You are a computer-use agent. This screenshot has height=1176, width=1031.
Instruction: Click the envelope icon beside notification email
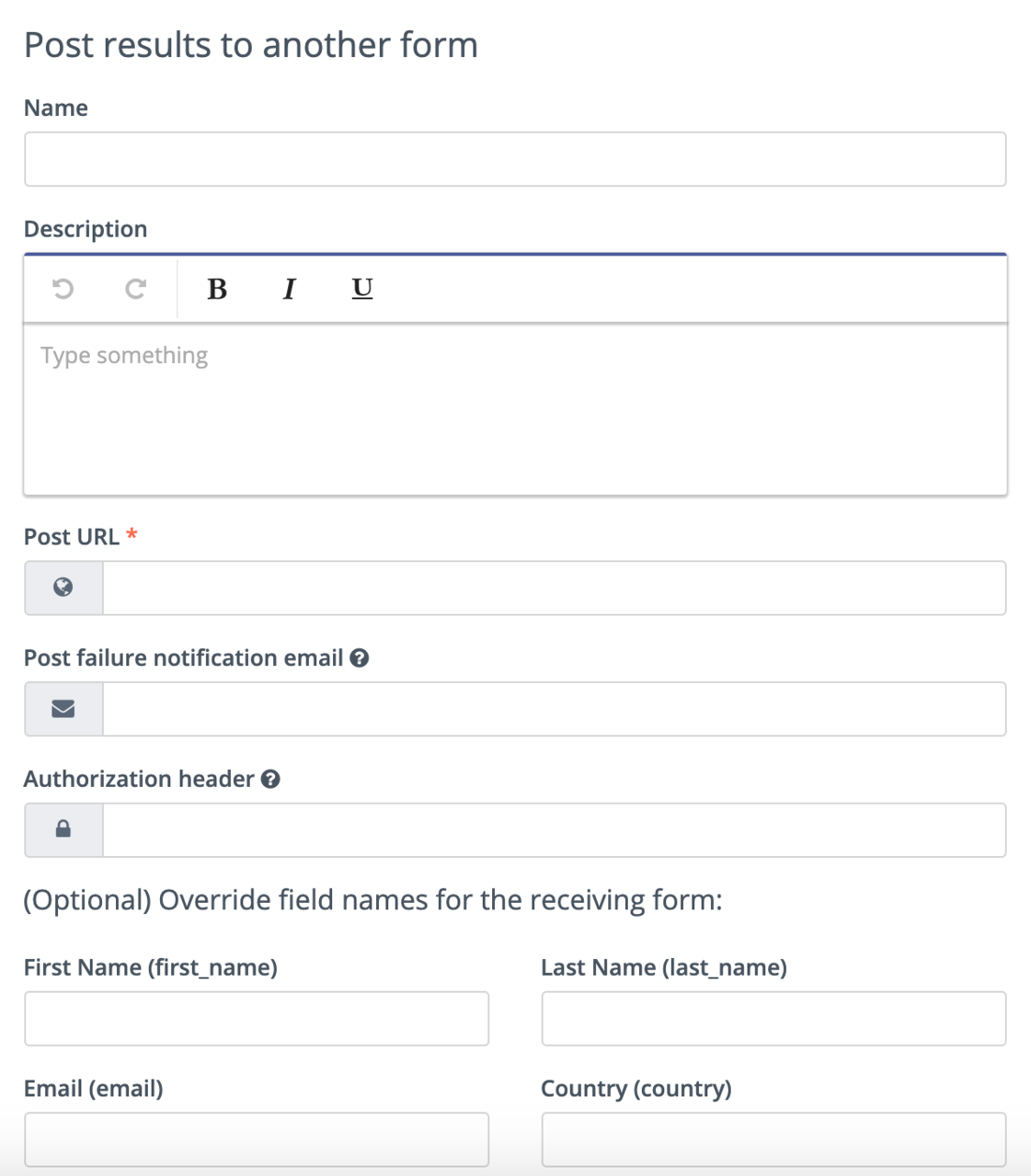[x=63, y=709]
